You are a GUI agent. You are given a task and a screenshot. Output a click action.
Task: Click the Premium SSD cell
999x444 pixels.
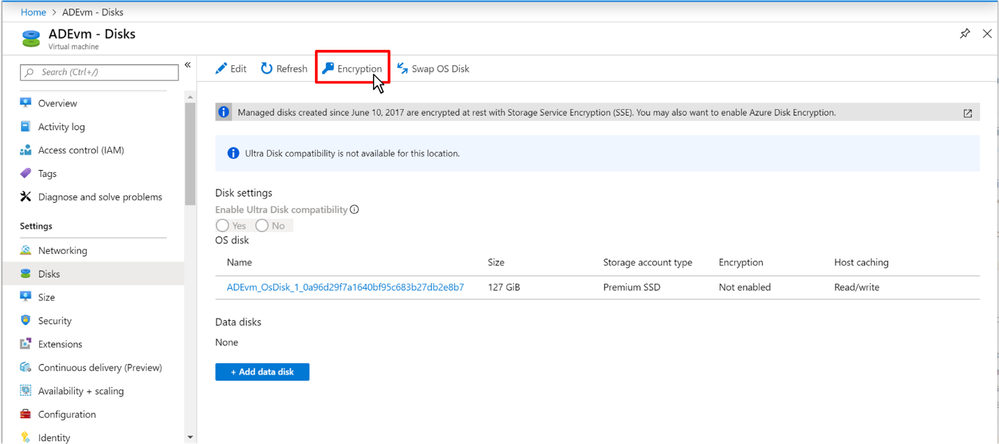coord(632,287)
